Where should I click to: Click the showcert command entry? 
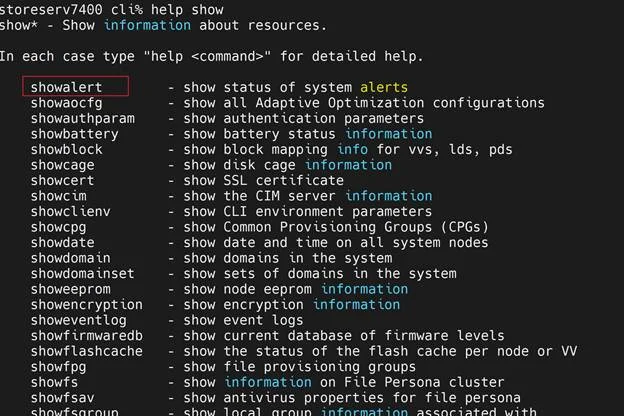pos(62,181)
